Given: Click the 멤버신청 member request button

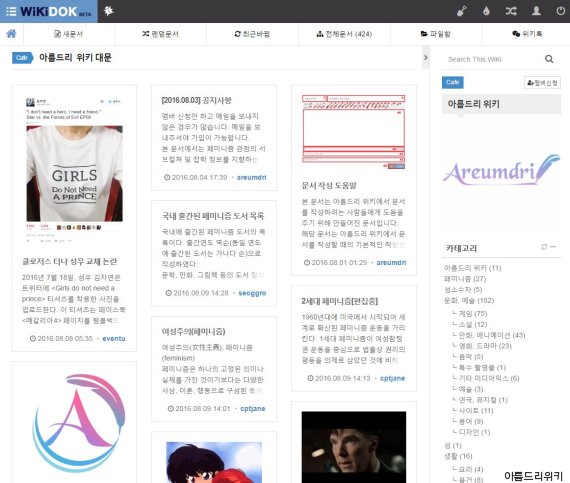Looking at the screenshot, I should pyautogui.click(x=542, y=83).
